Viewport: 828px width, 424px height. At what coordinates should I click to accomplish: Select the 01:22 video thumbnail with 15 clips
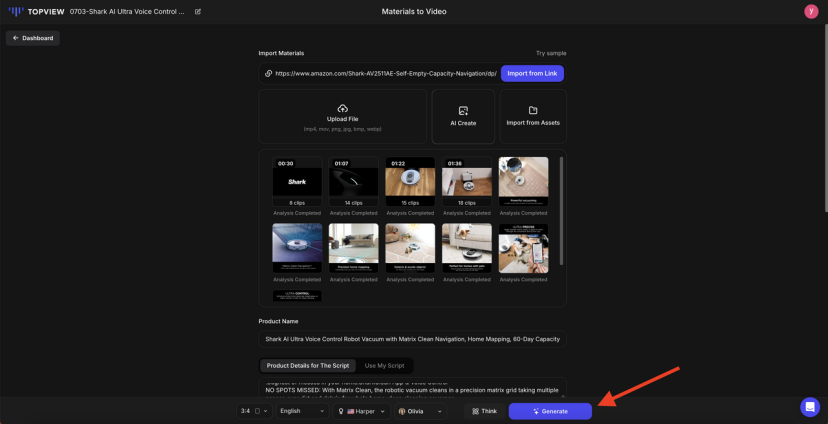tap(410, 182)
